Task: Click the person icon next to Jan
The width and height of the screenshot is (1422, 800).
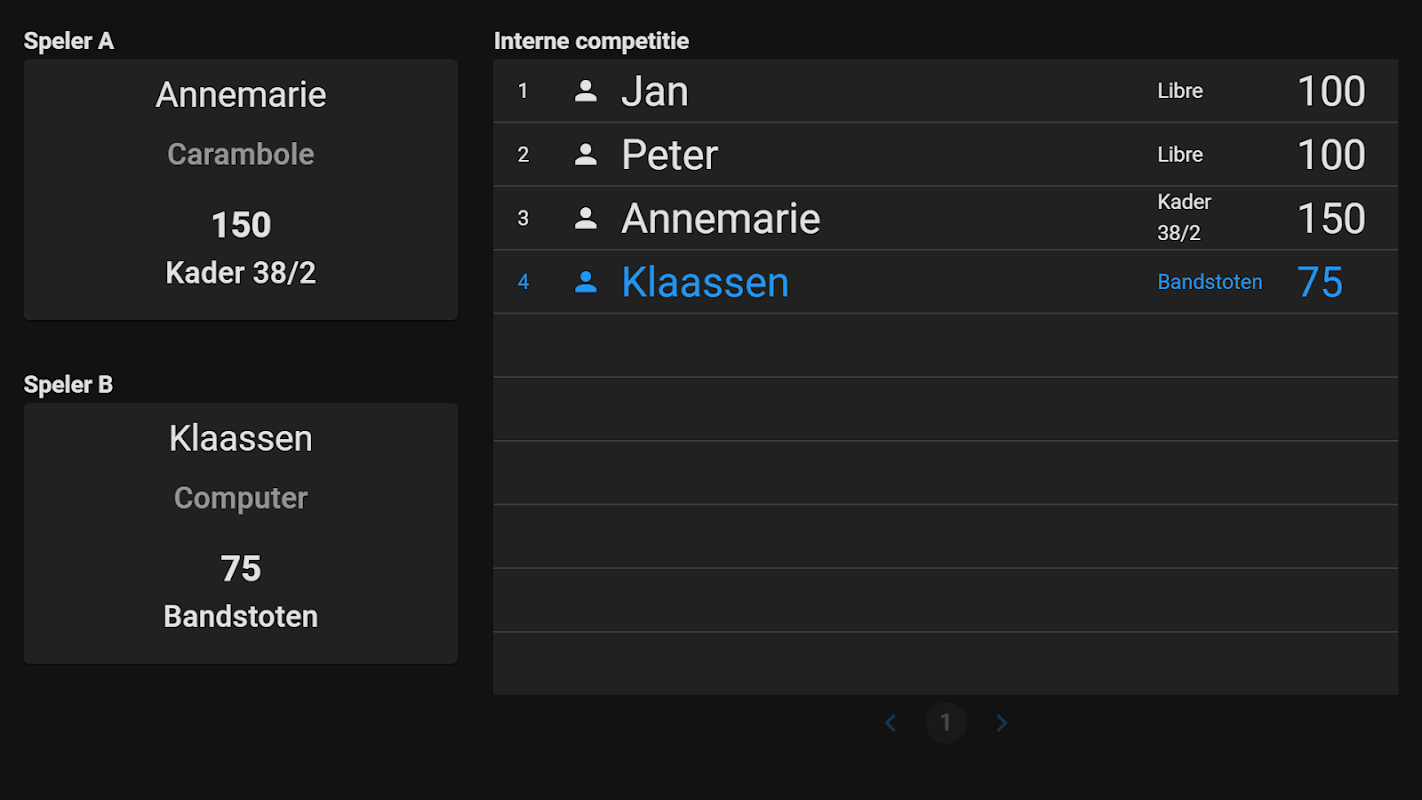Action: click(x=586, y=91)
